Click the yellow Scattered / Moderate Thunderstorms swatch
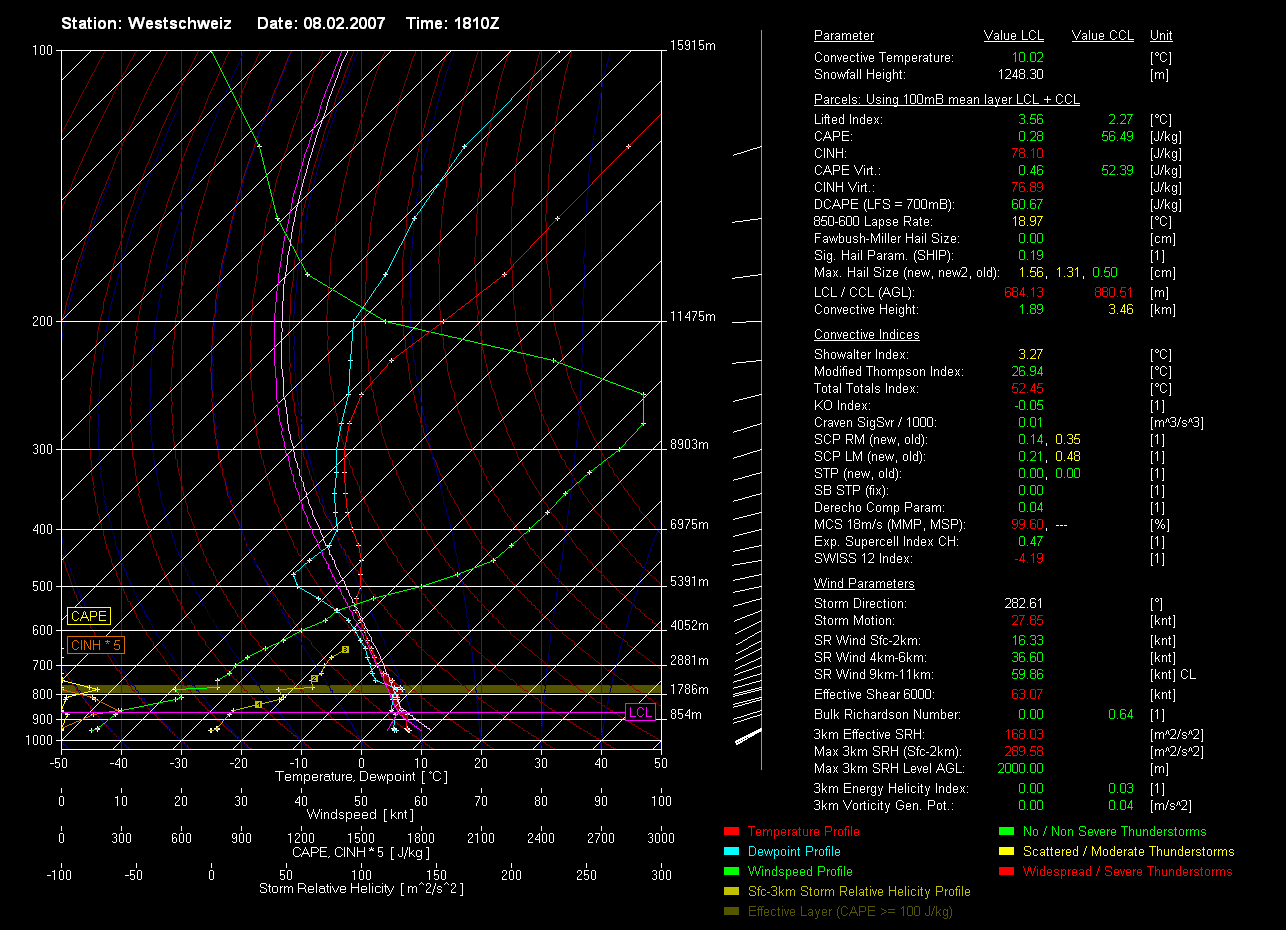The height and width of the screenshot is (930, 1286). (x=1006, y=852)
